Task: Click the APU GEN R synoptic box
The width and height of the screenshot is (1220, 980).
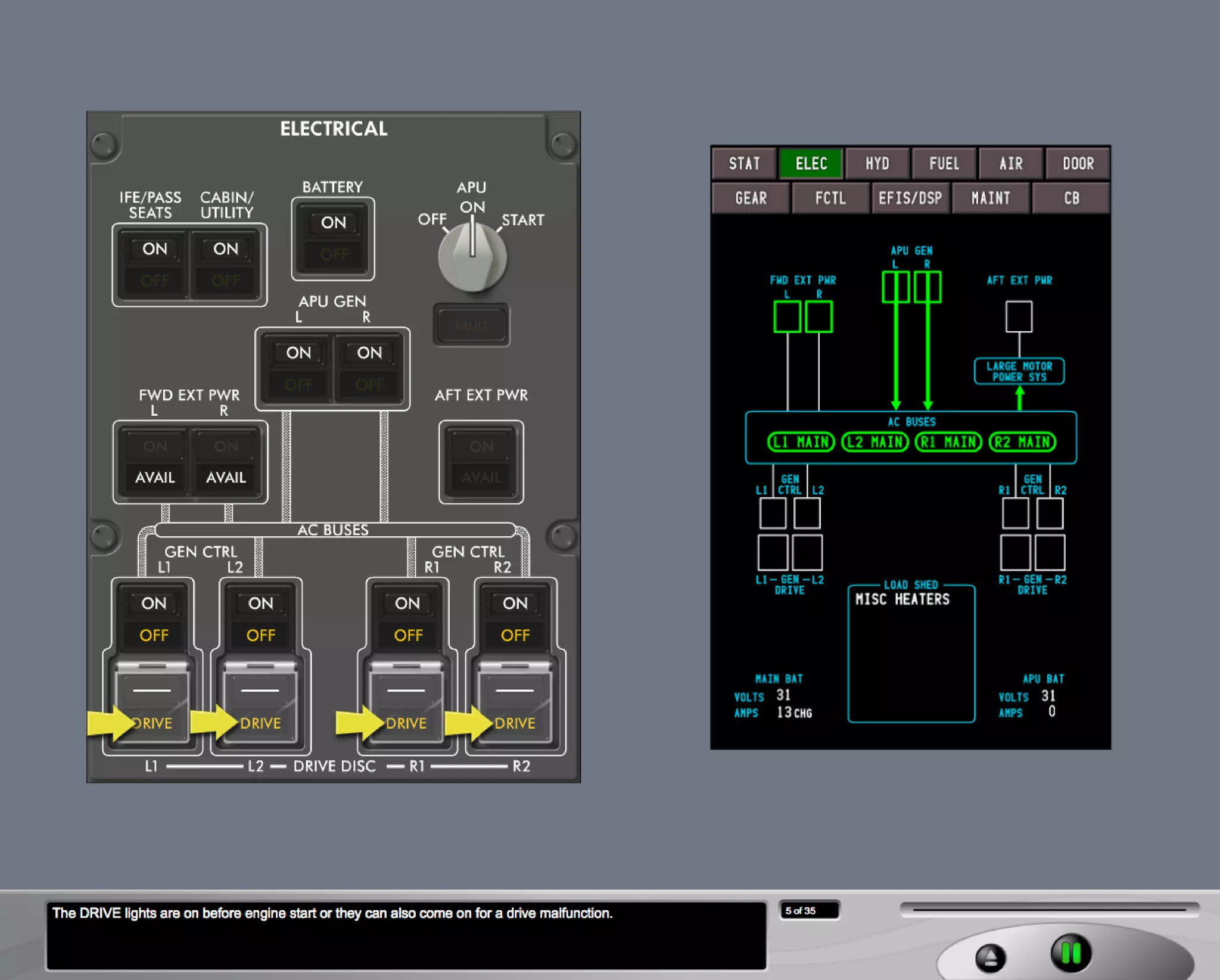Action: pyautogui.click(x=927, y=287)
